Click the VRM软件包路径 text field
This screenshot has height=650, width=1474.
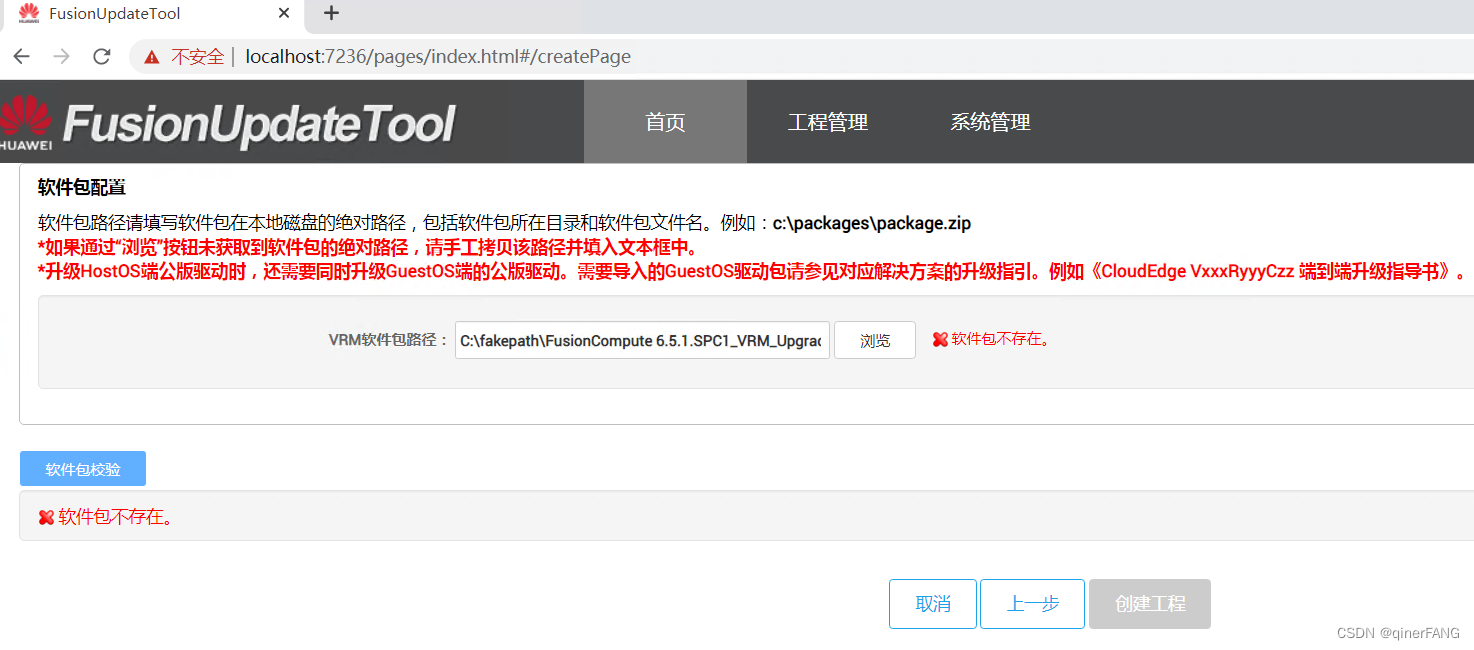pos(642,340)
